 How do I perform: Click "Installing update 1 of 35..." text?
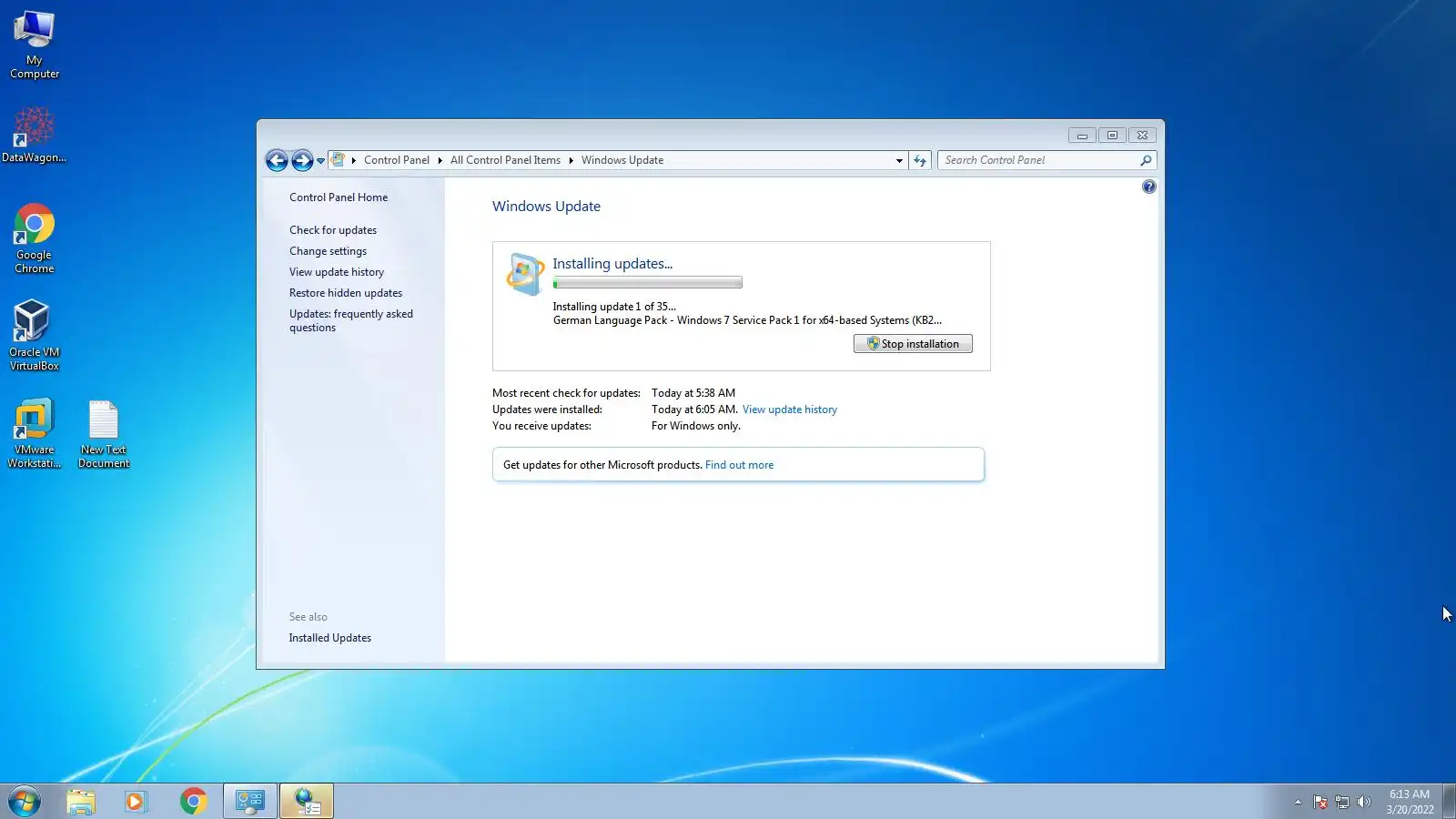coord(614,307)
